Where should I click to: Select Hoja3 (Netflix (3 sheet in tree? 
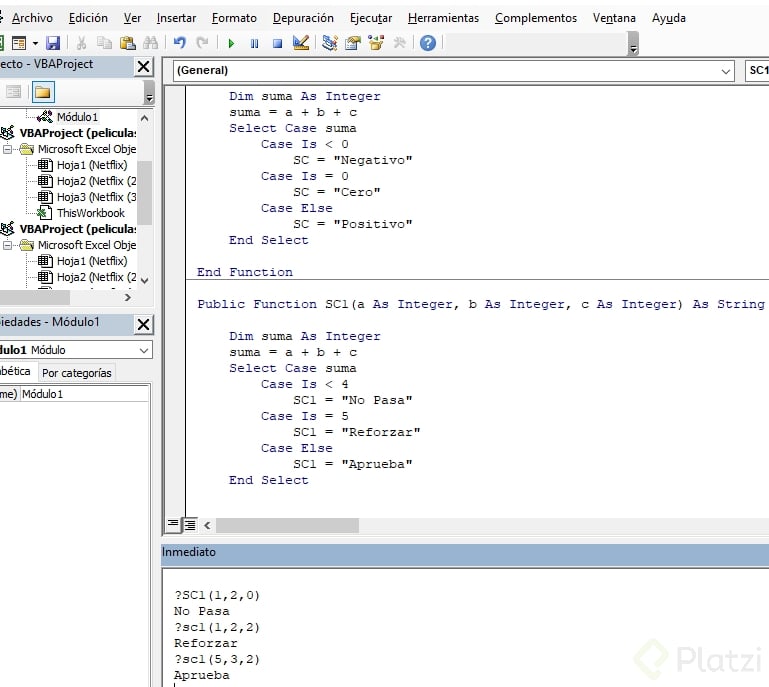(x=96, y=197)
